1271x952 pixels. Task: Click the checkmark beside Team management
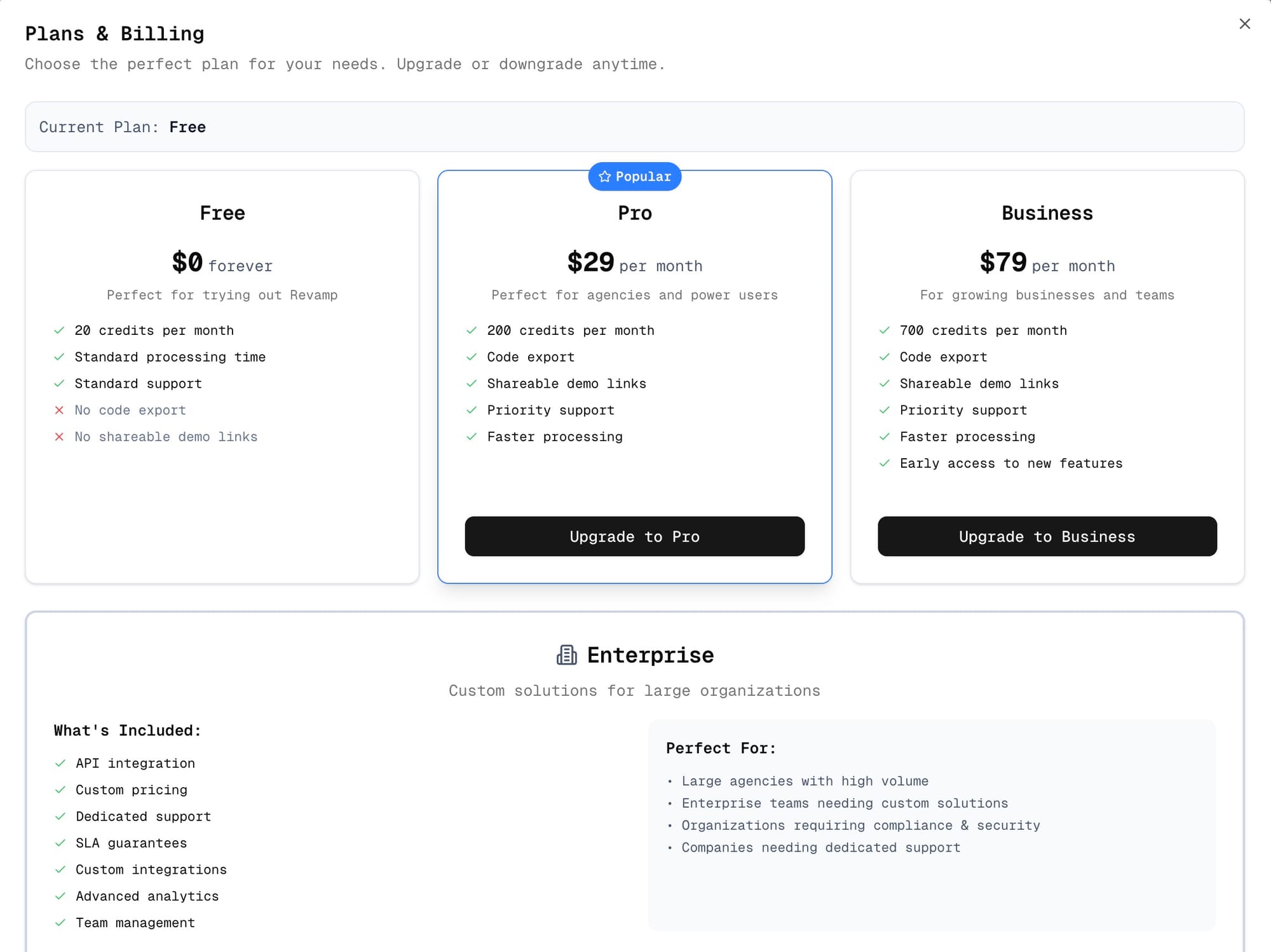(x=61, y=923)
